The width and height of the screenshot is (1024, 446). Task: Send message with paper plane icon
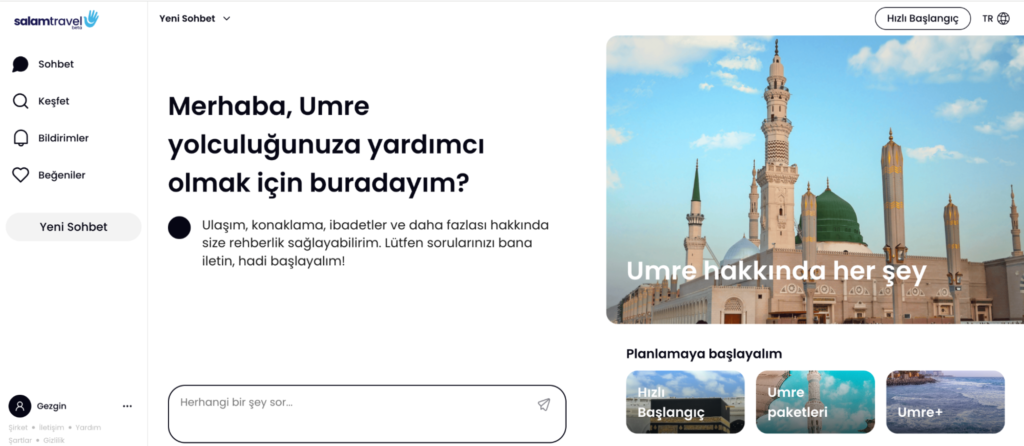pos(544,404)
